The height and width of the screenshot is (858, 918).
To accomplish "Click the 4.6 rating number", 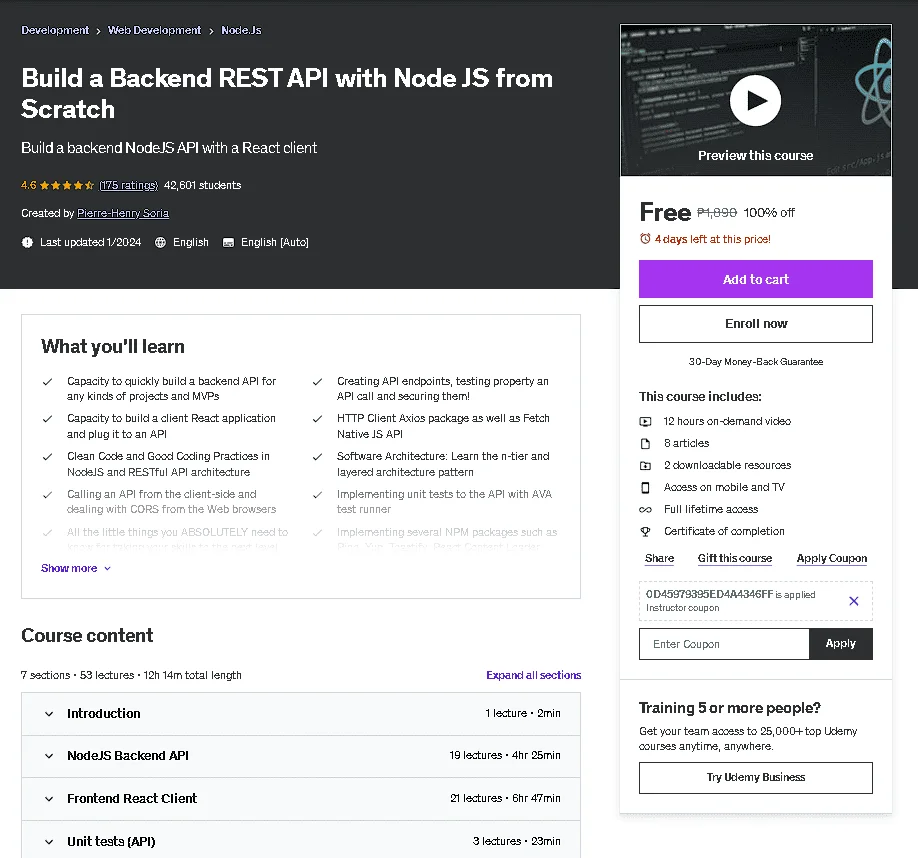I will point(29,186).
